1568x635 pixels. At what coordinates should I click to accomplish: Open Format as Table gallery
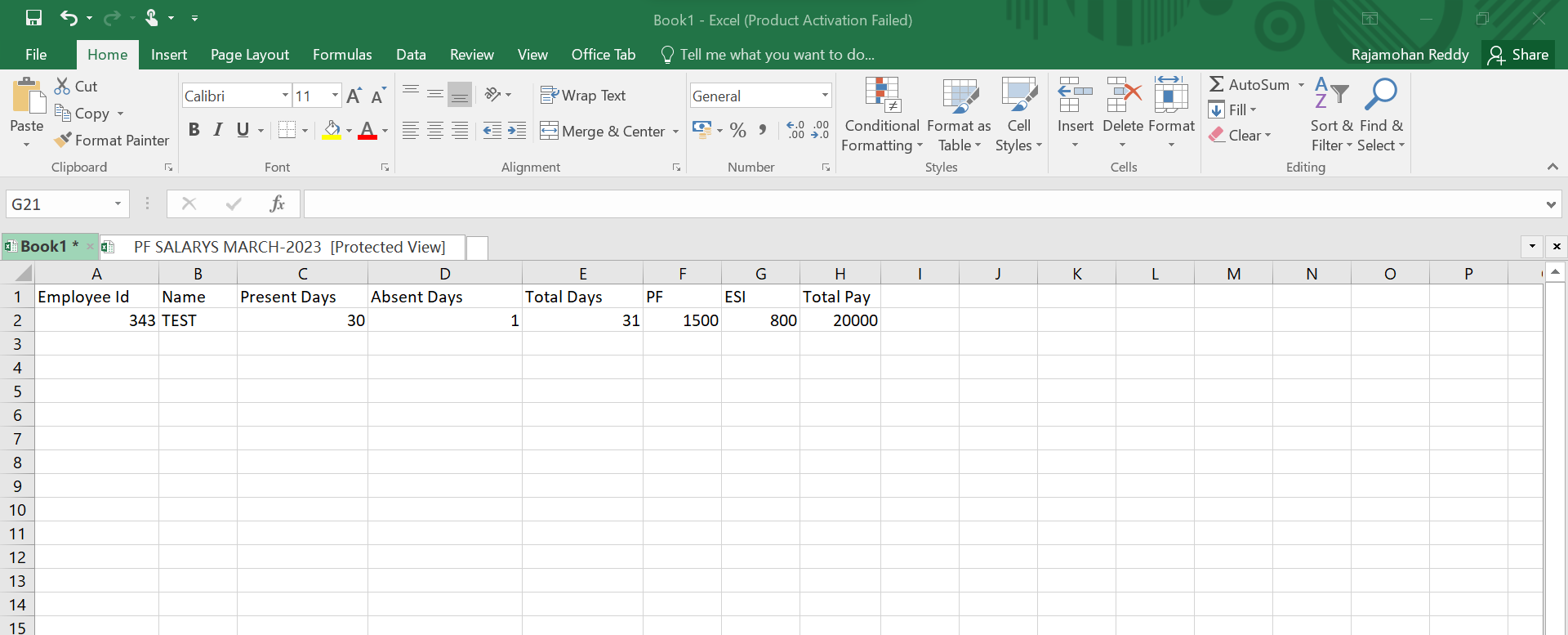click(959, 114)
